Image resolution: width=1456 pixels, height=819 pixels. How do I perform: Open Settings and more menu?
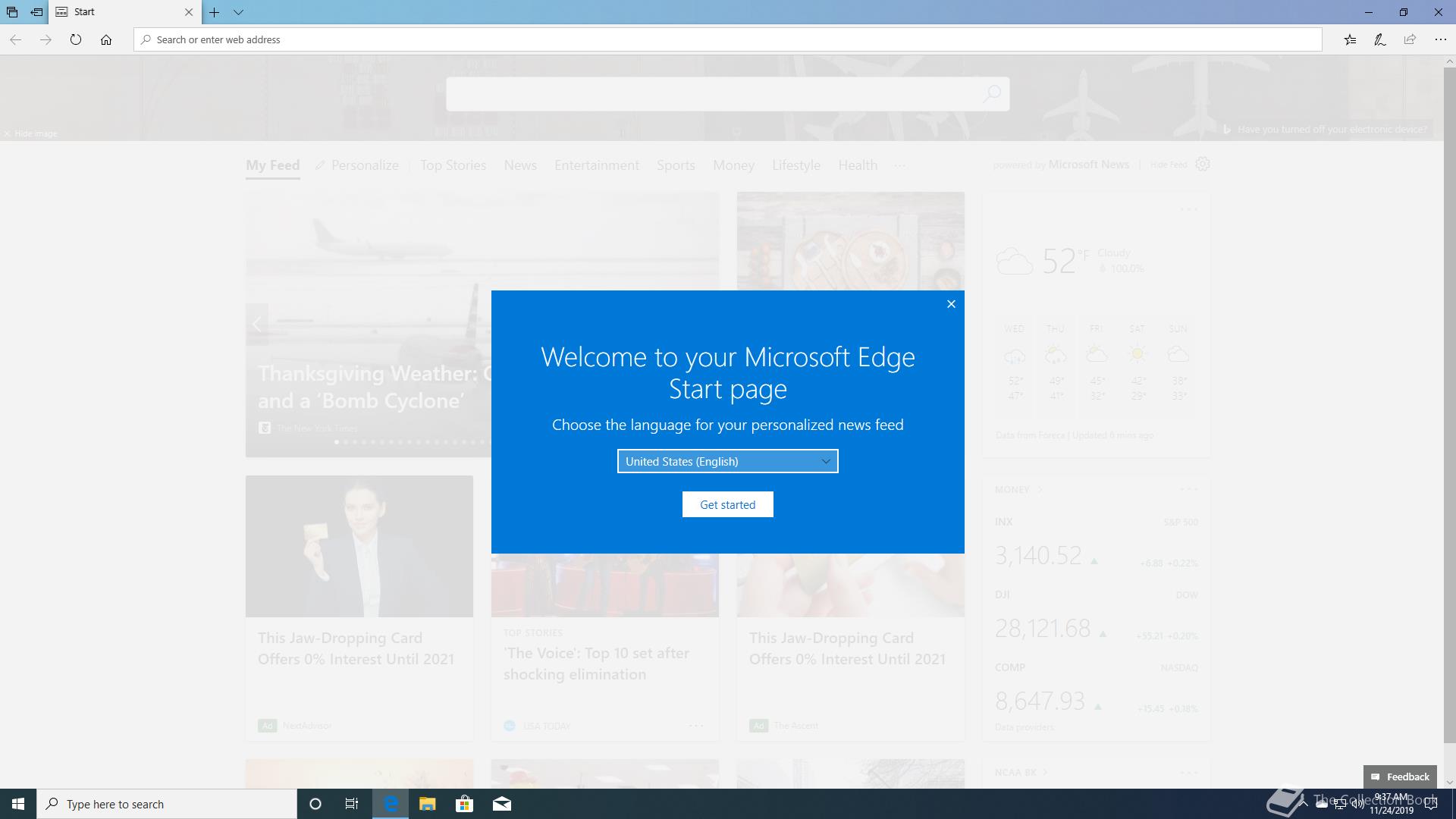[1441, 39]
